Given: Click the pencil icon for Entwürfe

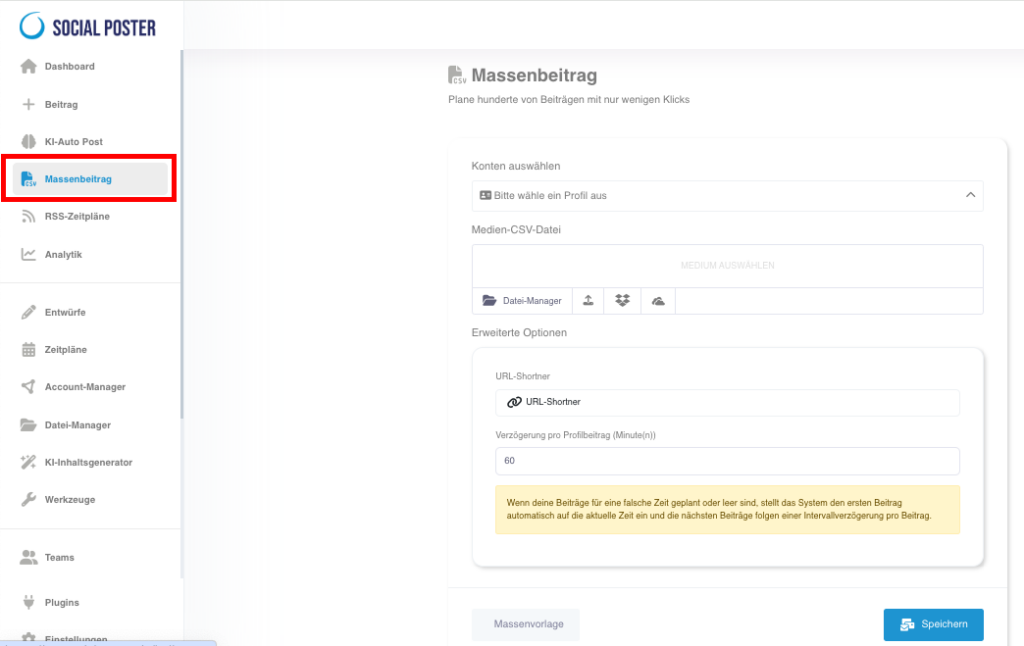Looking at the screenshot, I should tap(28, 312).
